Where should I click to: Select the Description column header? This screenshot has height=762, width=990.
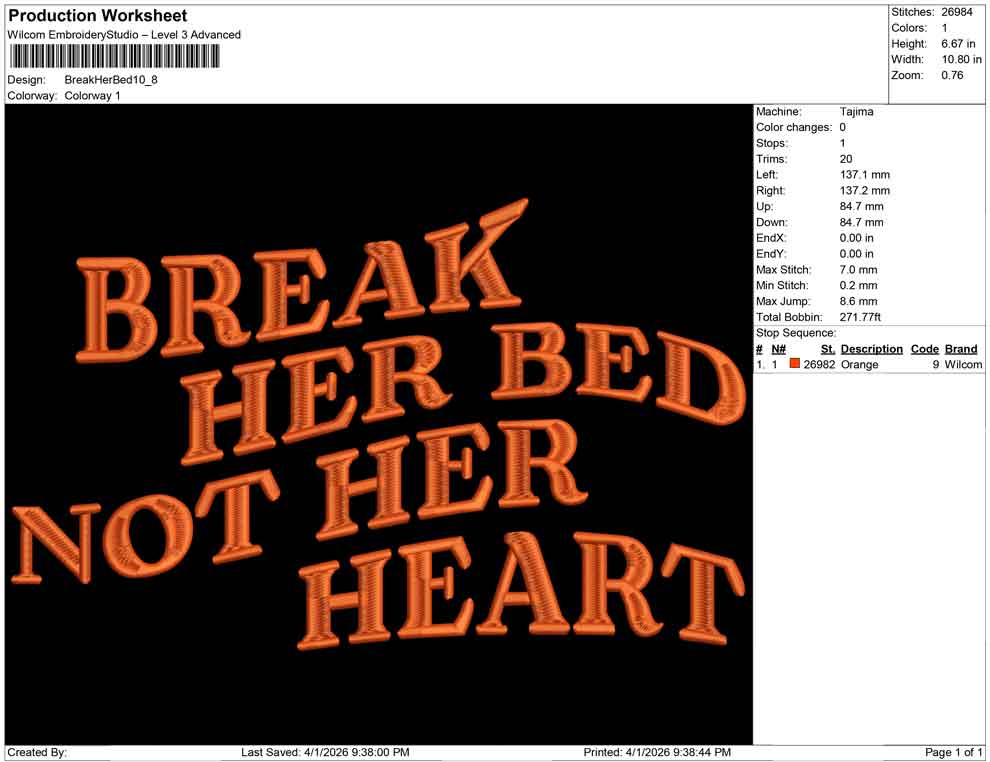pyautogui.click(x=872, y=348)
